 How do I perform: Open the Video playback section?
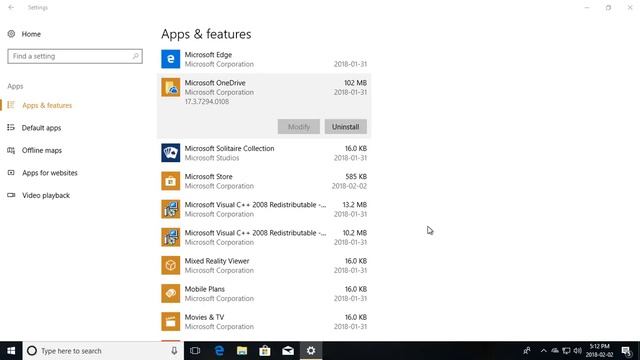pyautogui.click(x=46, y=195)
